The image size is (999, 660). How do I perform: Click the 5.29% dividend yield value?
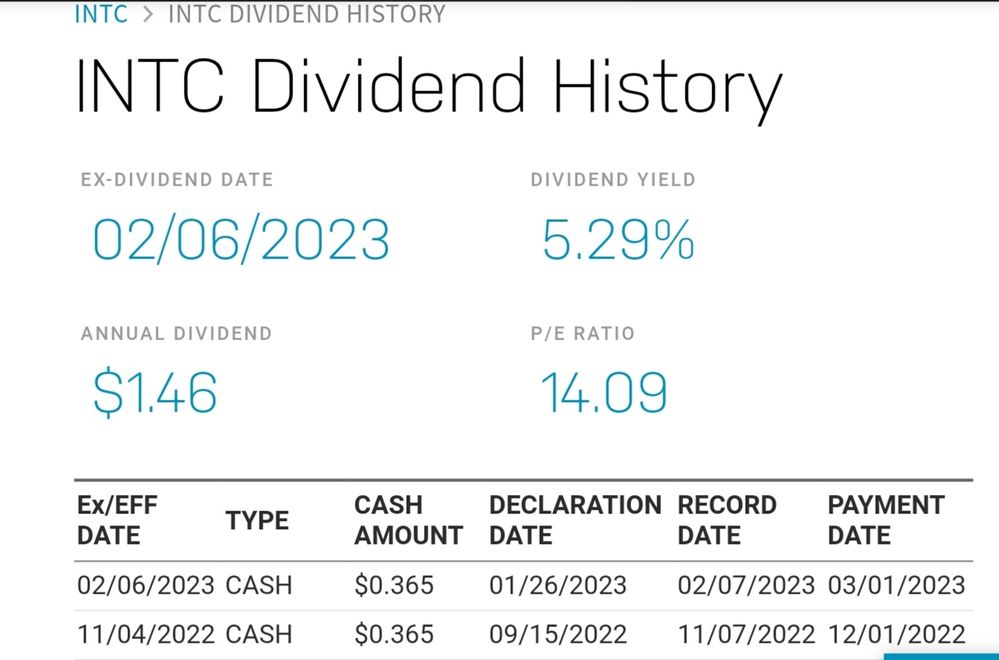click(x=617, y=241)
